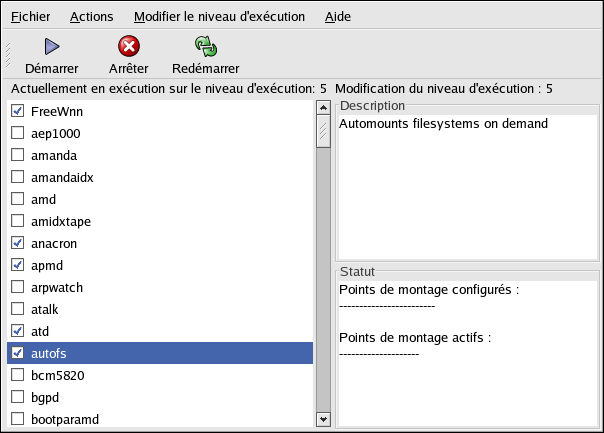Select the amanda service row
604x433 pixels.
coord(160,155)
